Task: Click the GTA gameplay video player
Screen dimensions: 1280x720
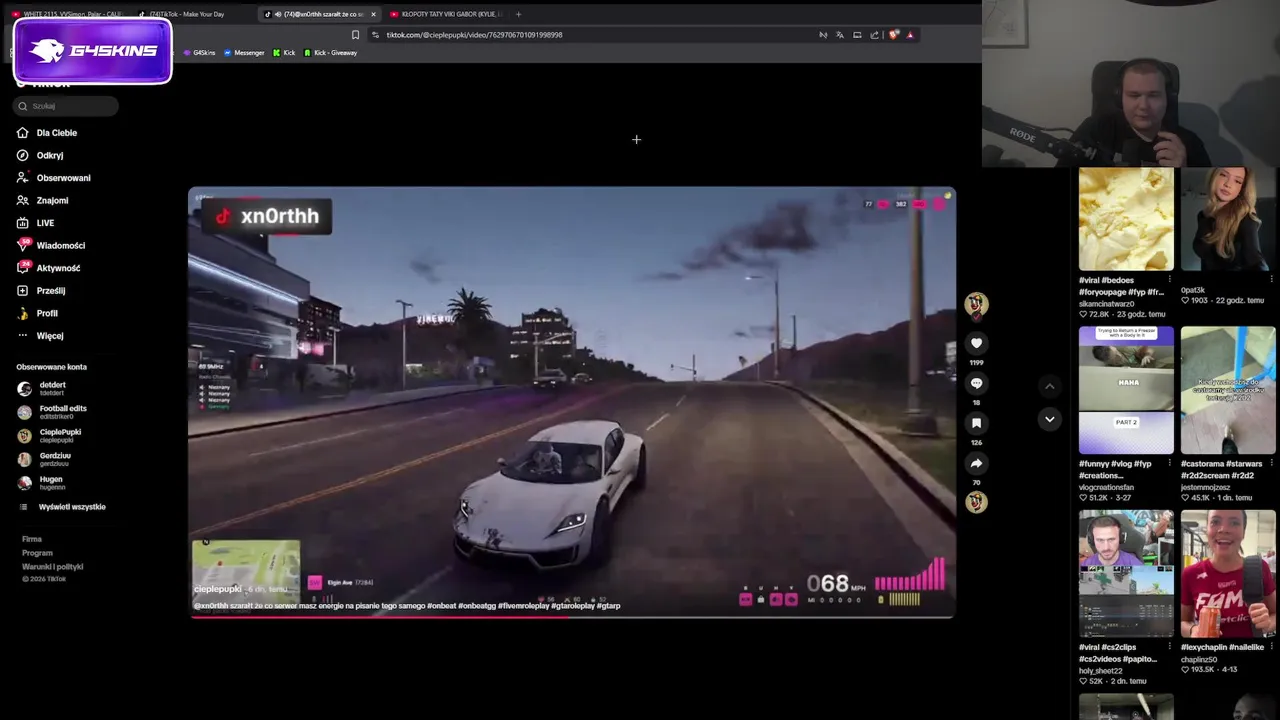Action: [x=572, y=400]
